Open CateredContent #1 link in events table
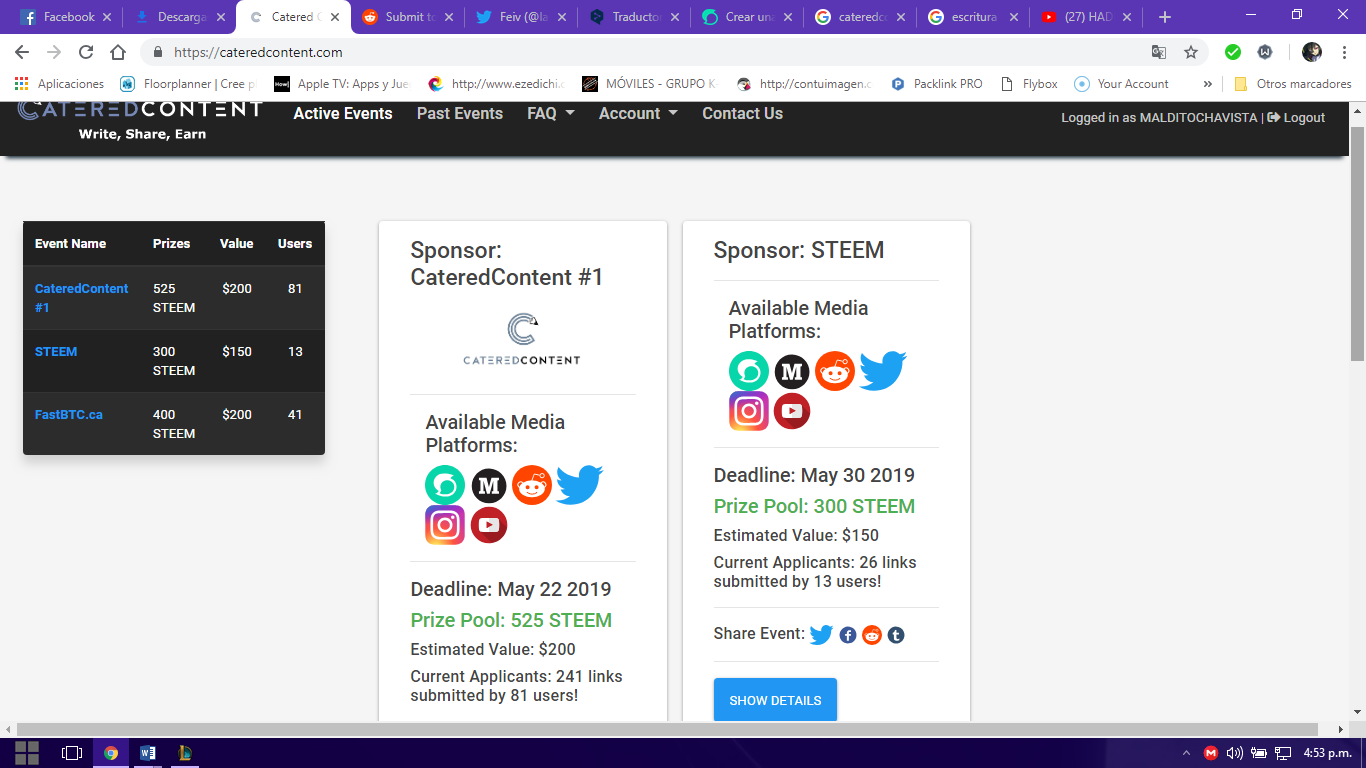The width and height of the screenshot is (1366, 768). point(81,297)
